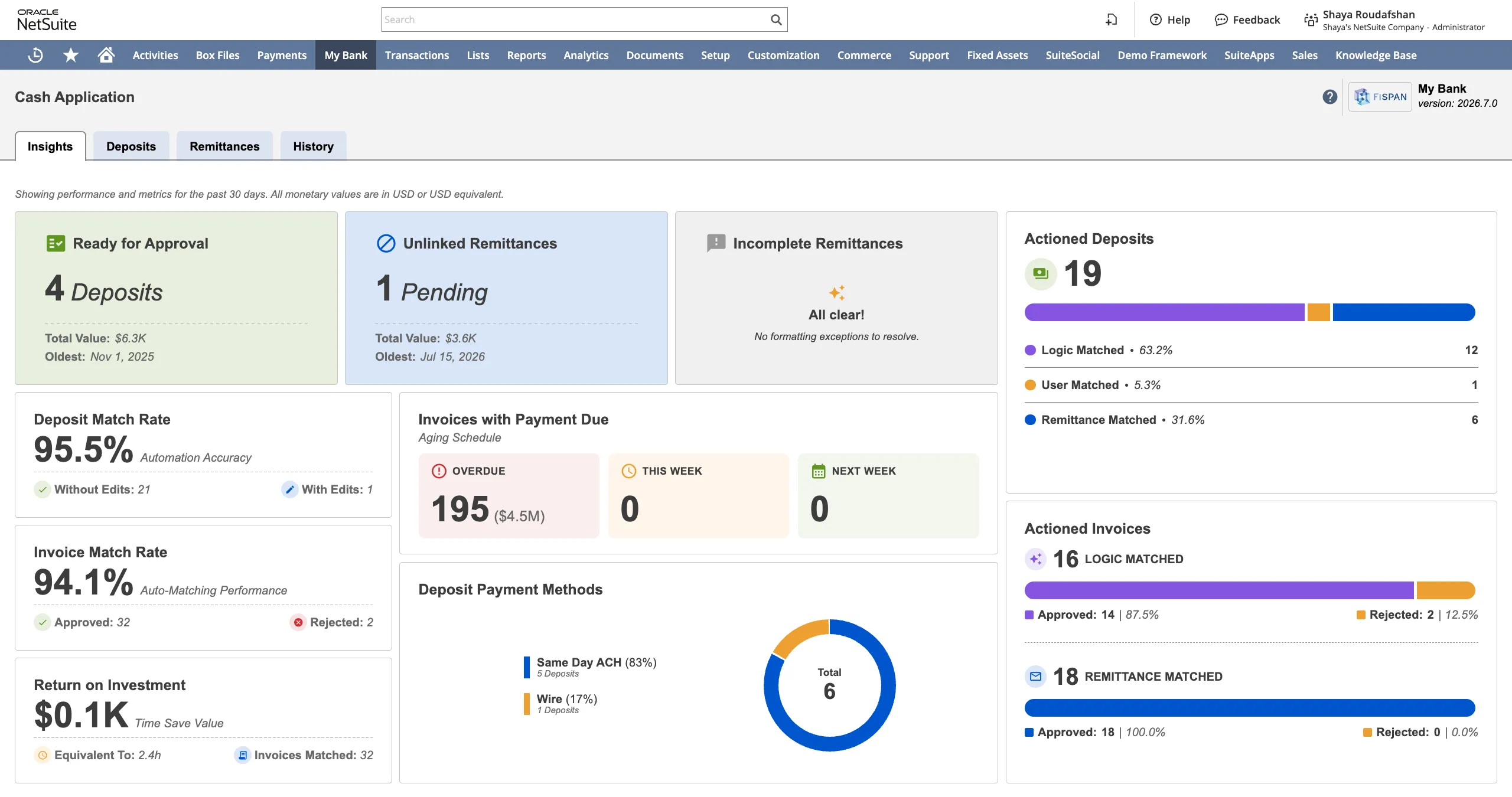The height and width of the screenshot is (797, 1512).
Task: Click the FISPAN logo badge
Action: [x=1380, y=97]
